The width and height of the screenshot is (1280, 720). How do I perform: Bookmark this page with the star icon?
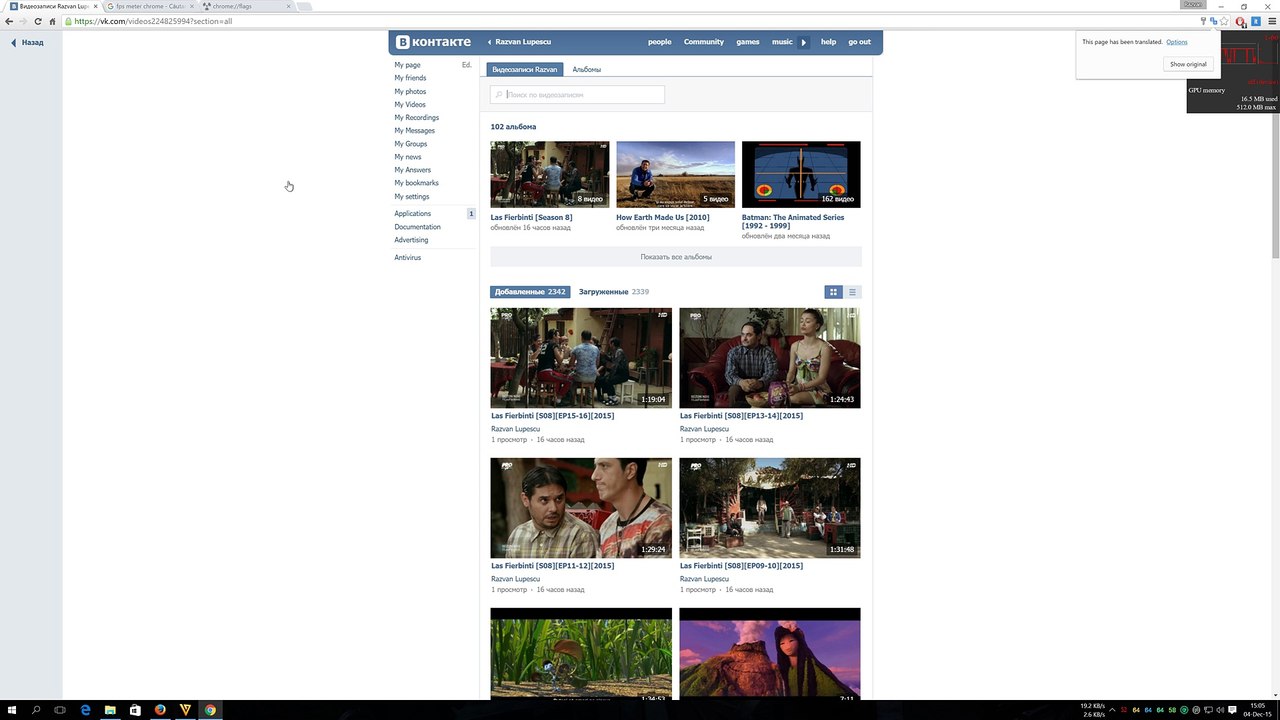tap(1224, 21)
